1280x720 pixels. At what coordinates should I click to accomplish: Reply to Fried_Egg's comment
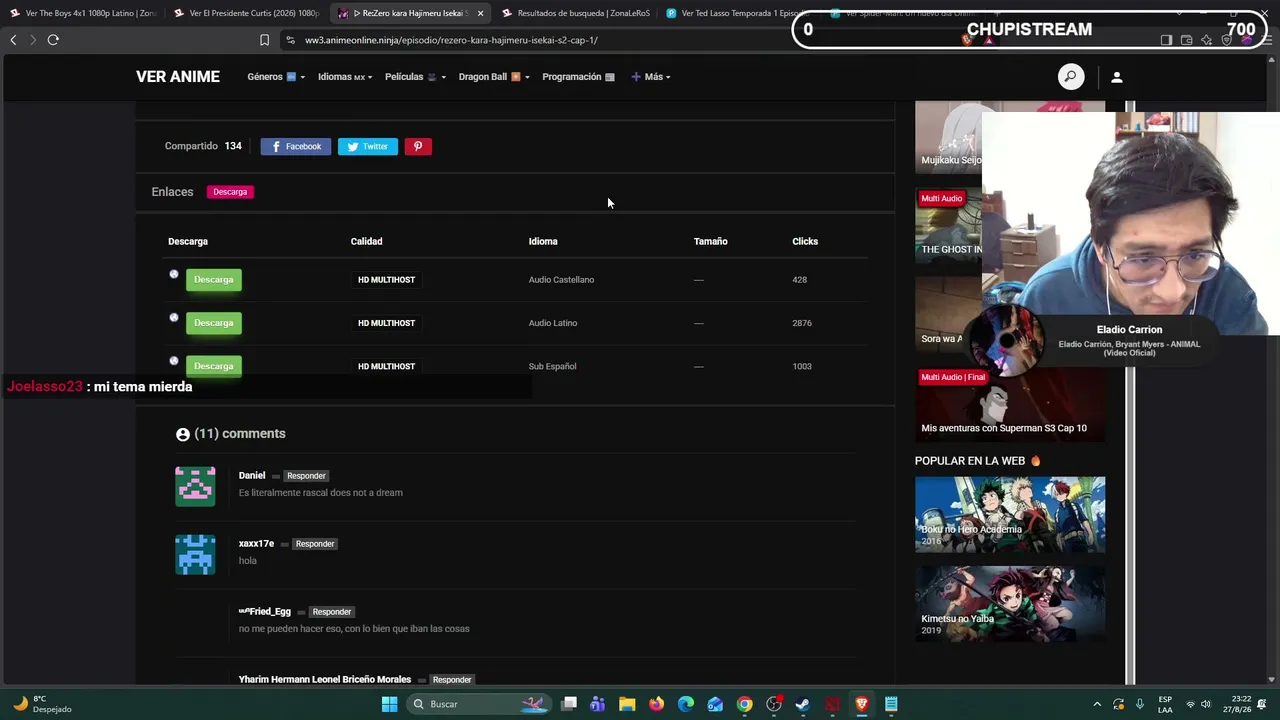(332, 612)
